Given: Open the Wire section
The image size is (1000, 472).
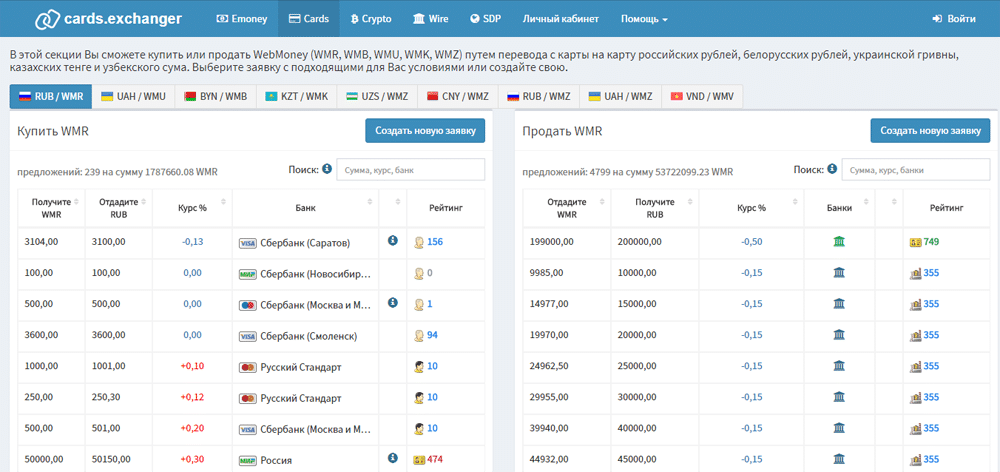Looking at the screenshot, I should click(x=430, y=18).
